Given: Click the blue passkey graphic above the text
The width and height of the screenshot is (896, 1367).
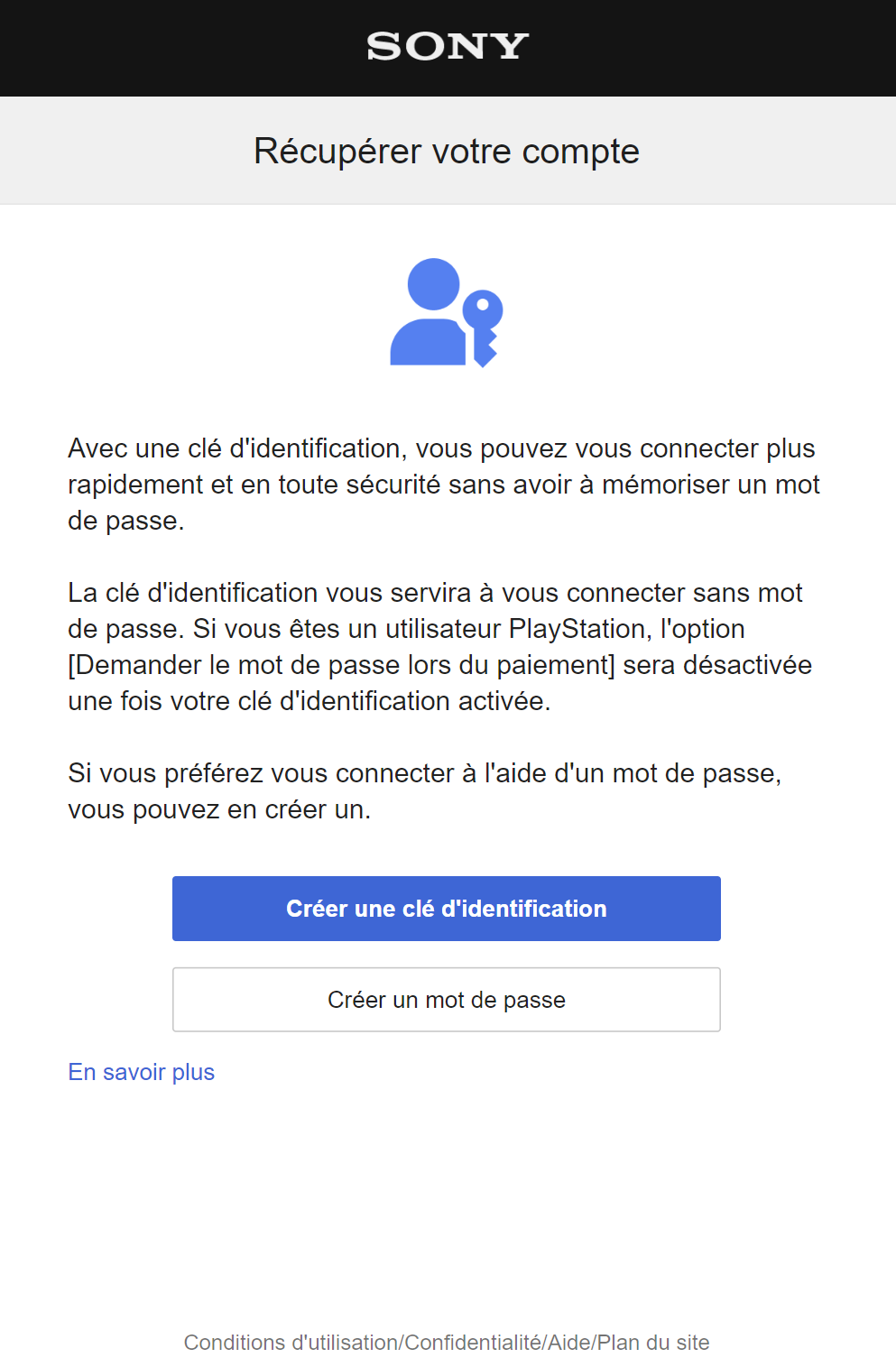Looking at the screenshot, I should [x=448, y=313].
